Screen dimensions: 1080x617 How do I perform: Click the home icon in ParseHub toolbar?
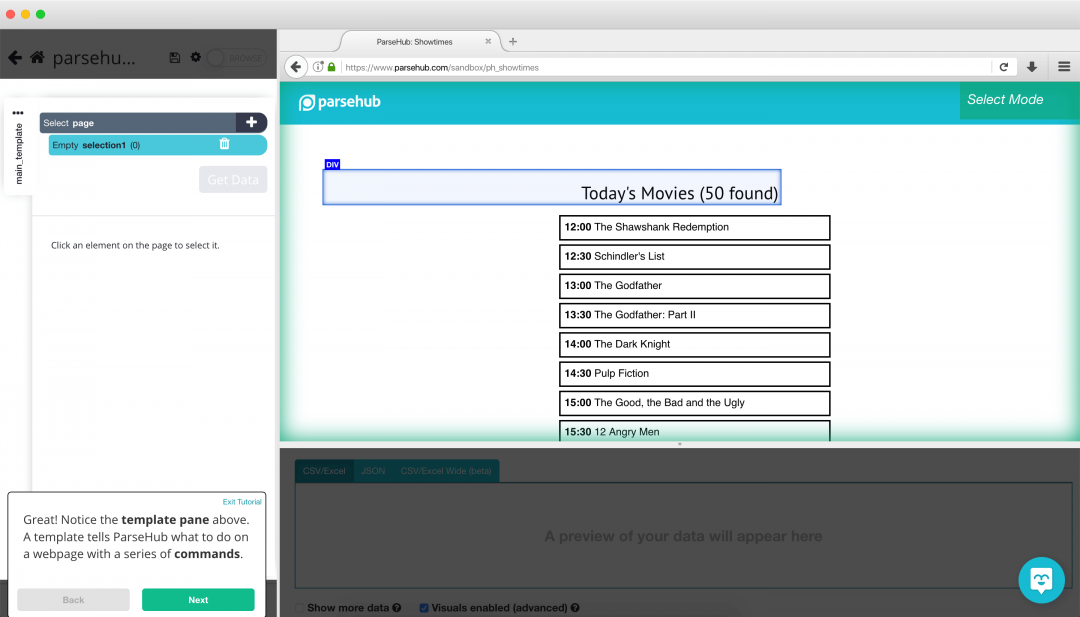(x=37, y=57)
